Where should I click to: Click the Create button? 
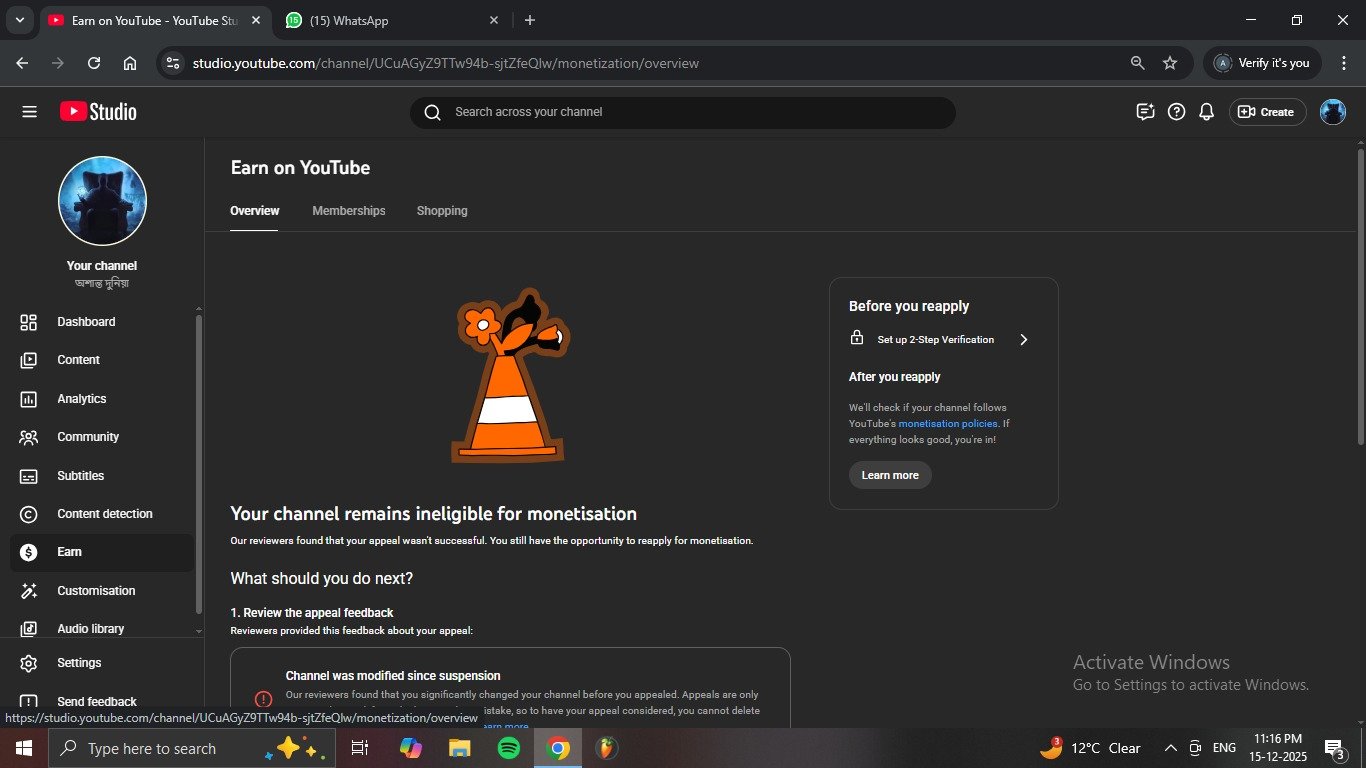(1266, 112)
